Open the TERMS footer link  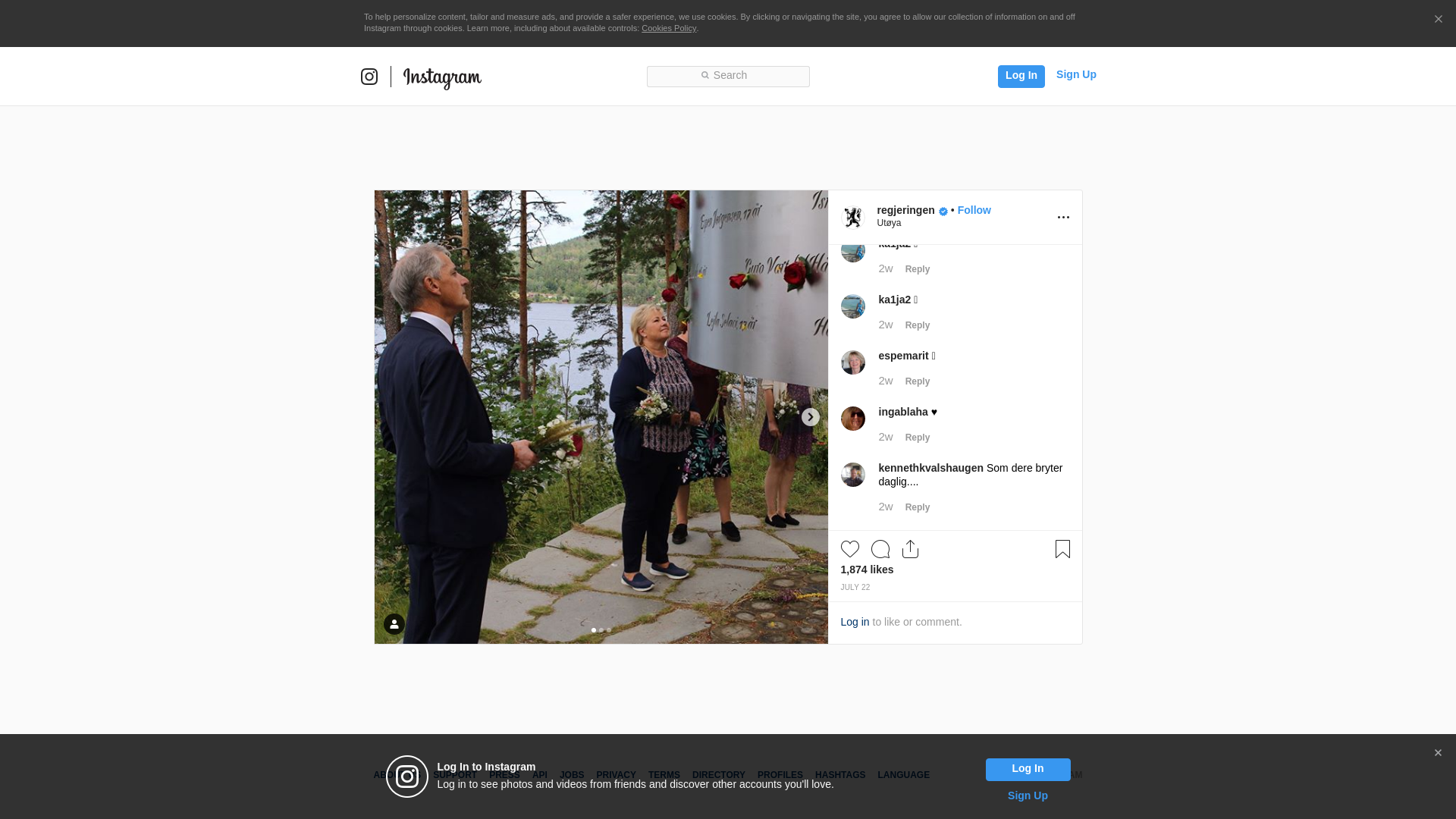[664, 775]
